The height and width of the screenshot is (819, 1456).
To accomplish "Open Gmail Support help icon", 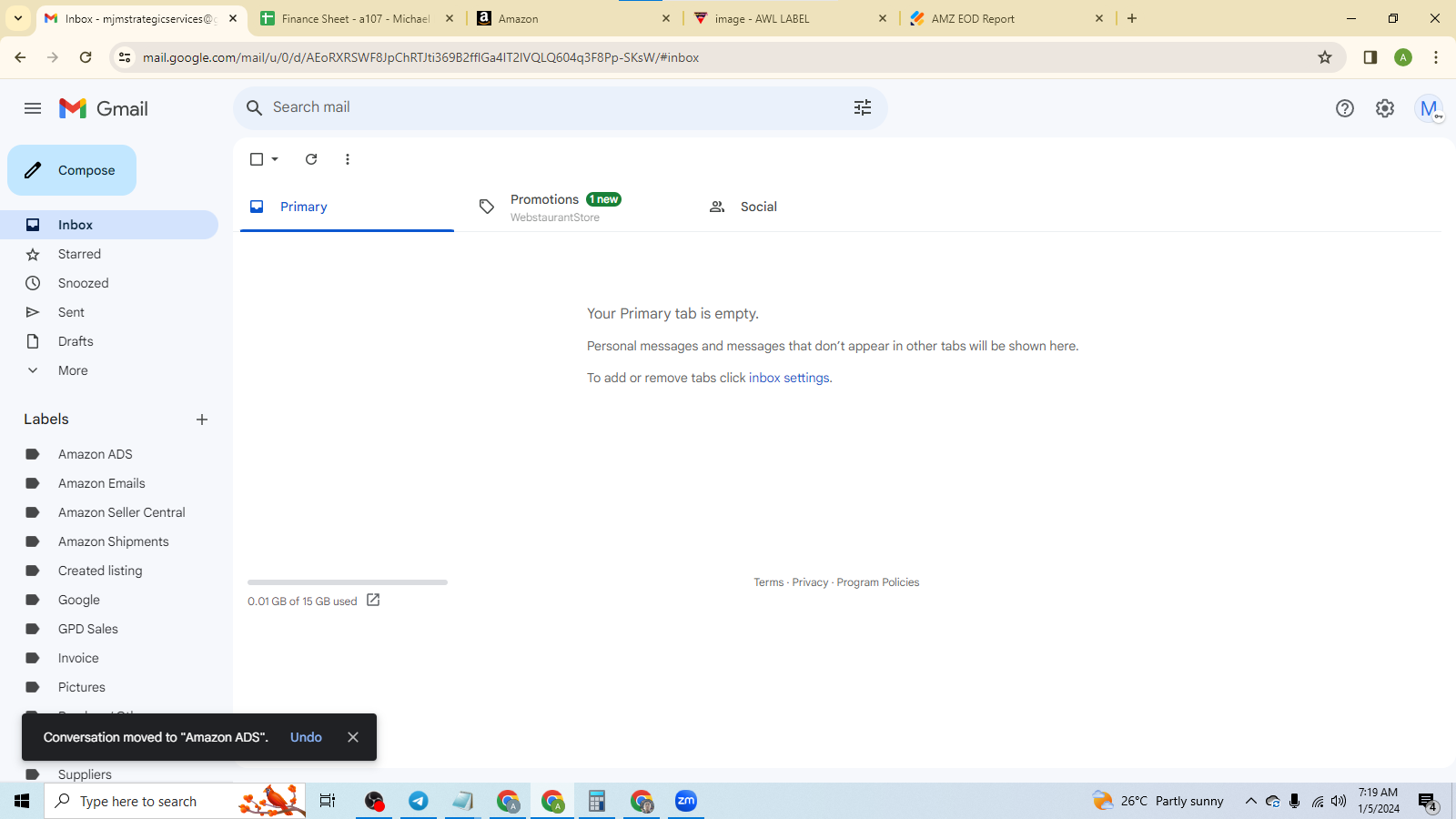I will point(1345,108).
